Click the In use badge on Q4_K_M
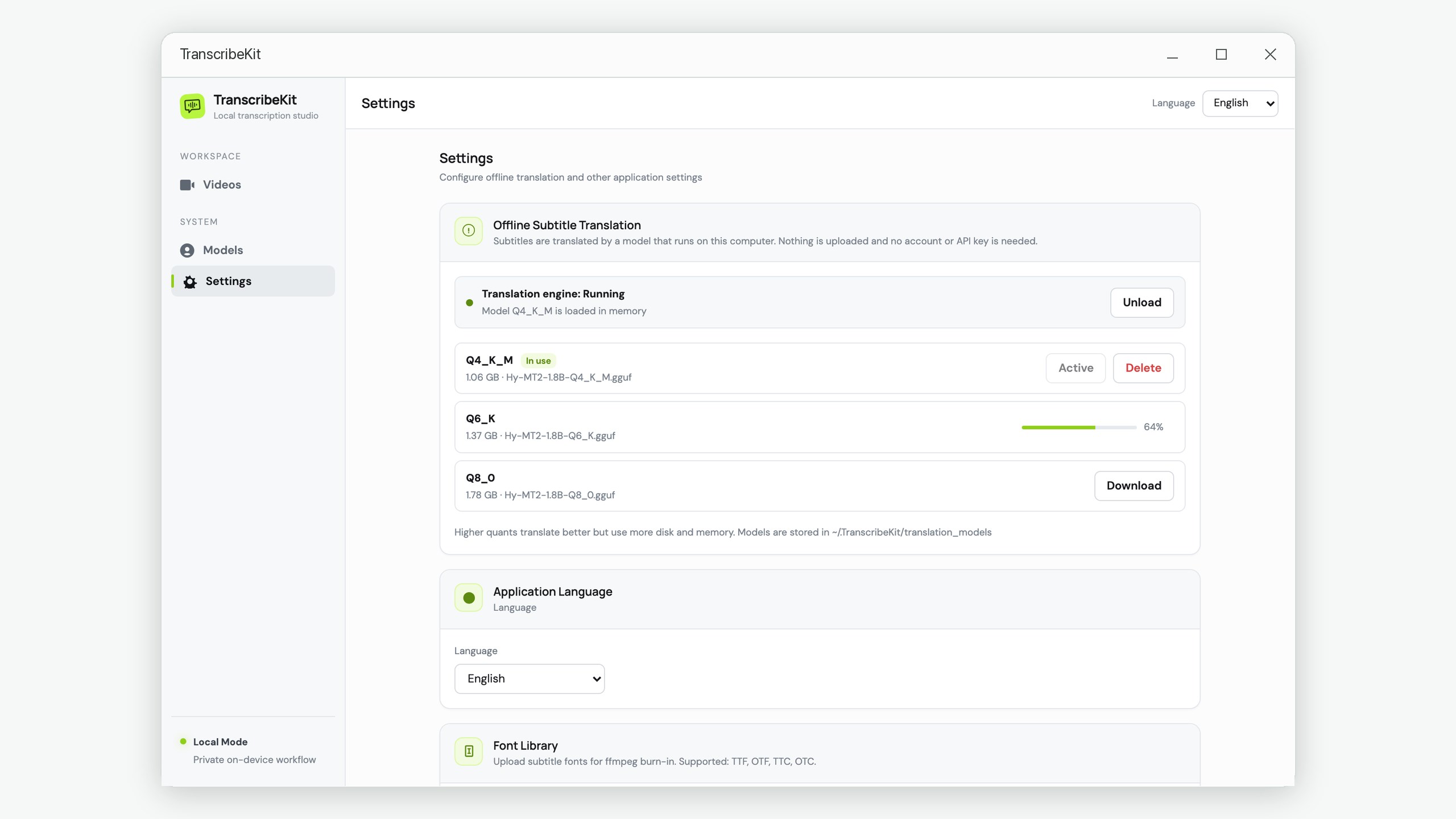 538,361
